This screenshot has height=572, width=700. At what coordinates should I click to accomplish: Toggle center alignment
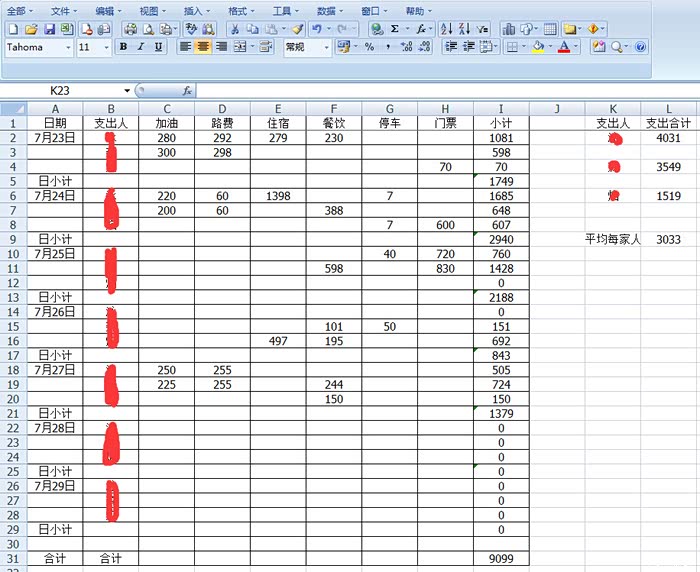point(203,47)
